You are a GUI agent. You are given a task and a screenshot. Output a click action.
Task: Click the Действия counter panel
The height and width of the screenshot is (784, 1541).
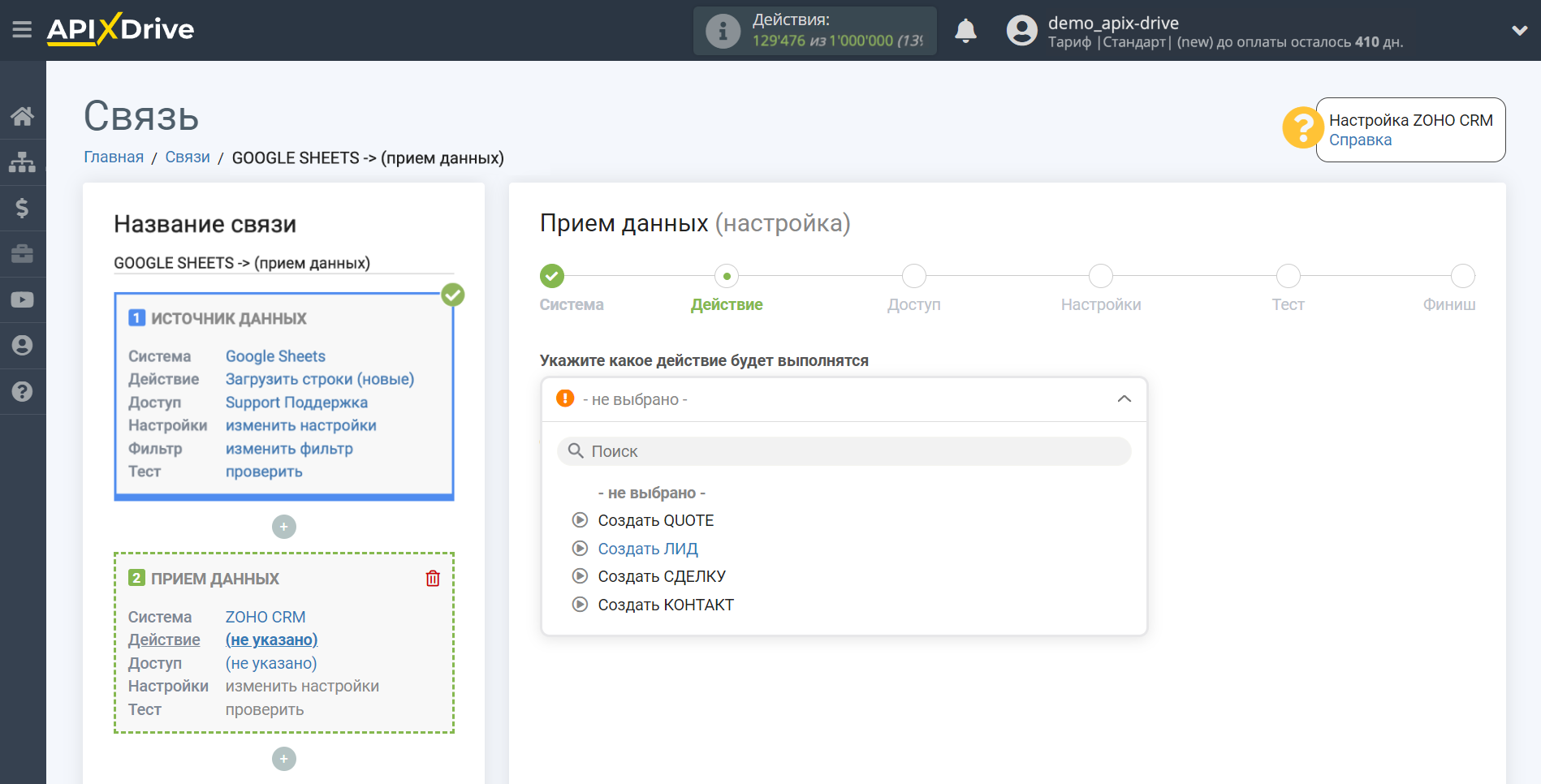click(814, 31)
